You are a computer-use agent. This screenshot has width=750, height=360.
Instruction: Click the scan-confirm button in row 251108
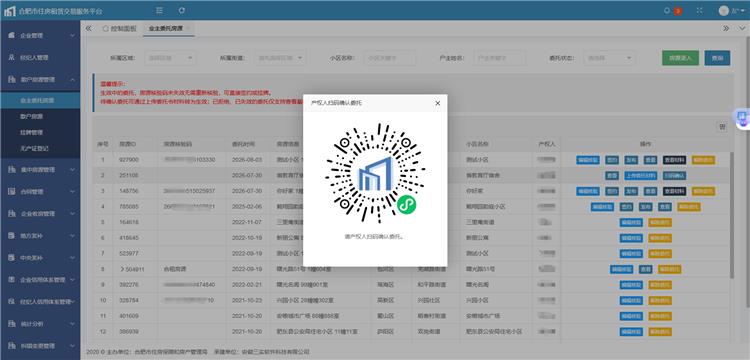tap(674, 175)
